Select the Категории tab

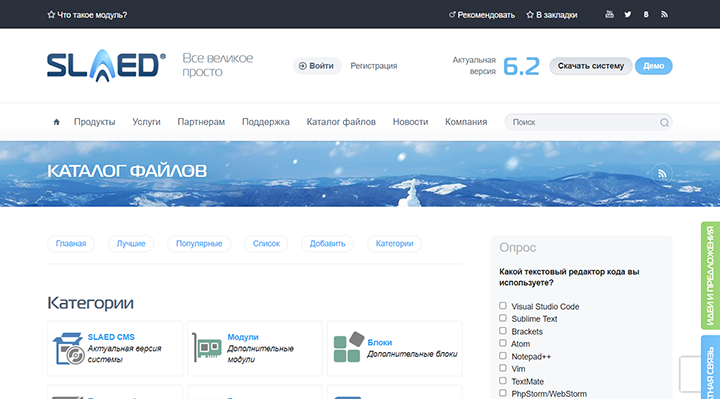pos(394,244)
